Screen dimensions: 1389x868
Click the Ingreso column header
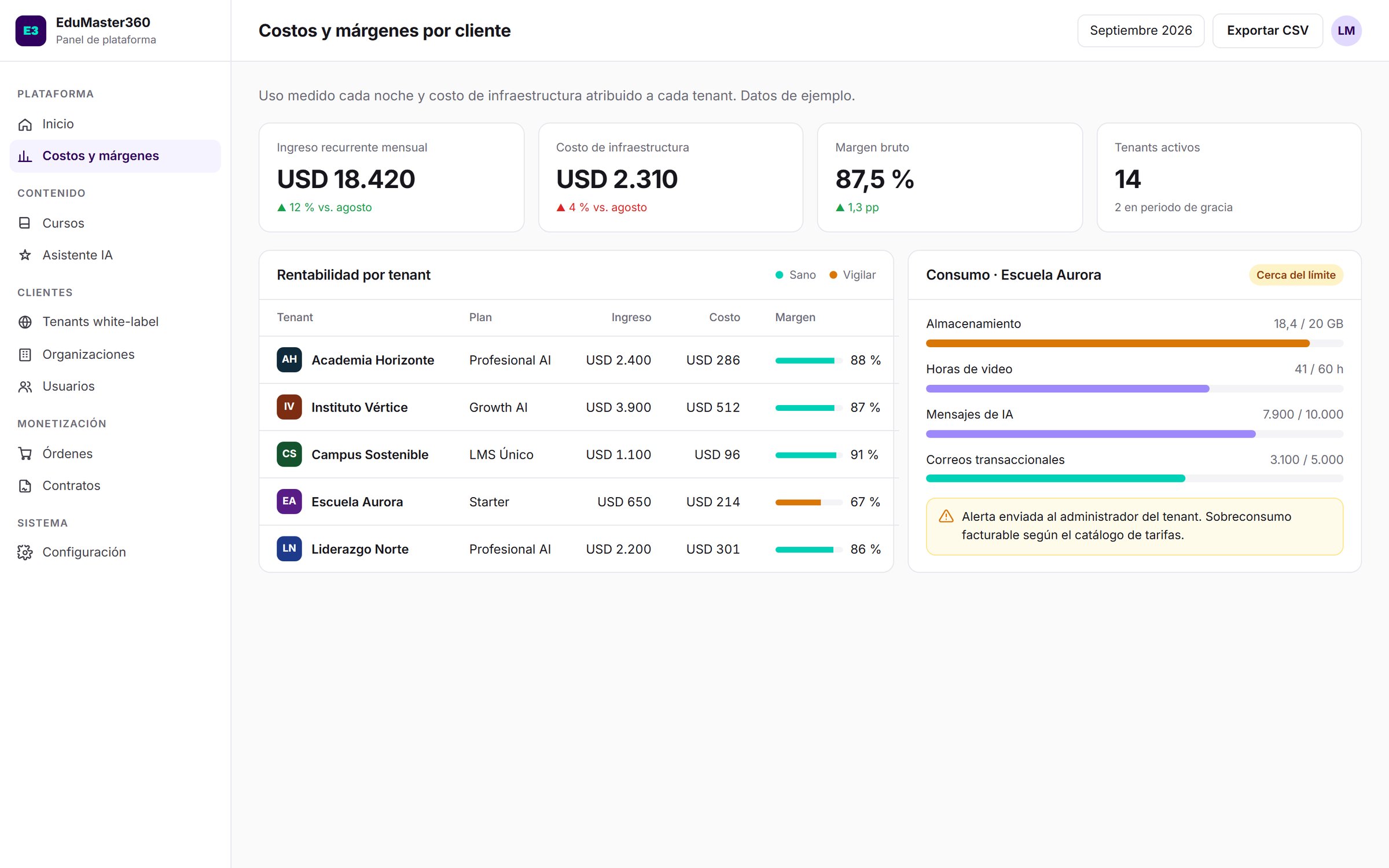(x=631, y=317)
